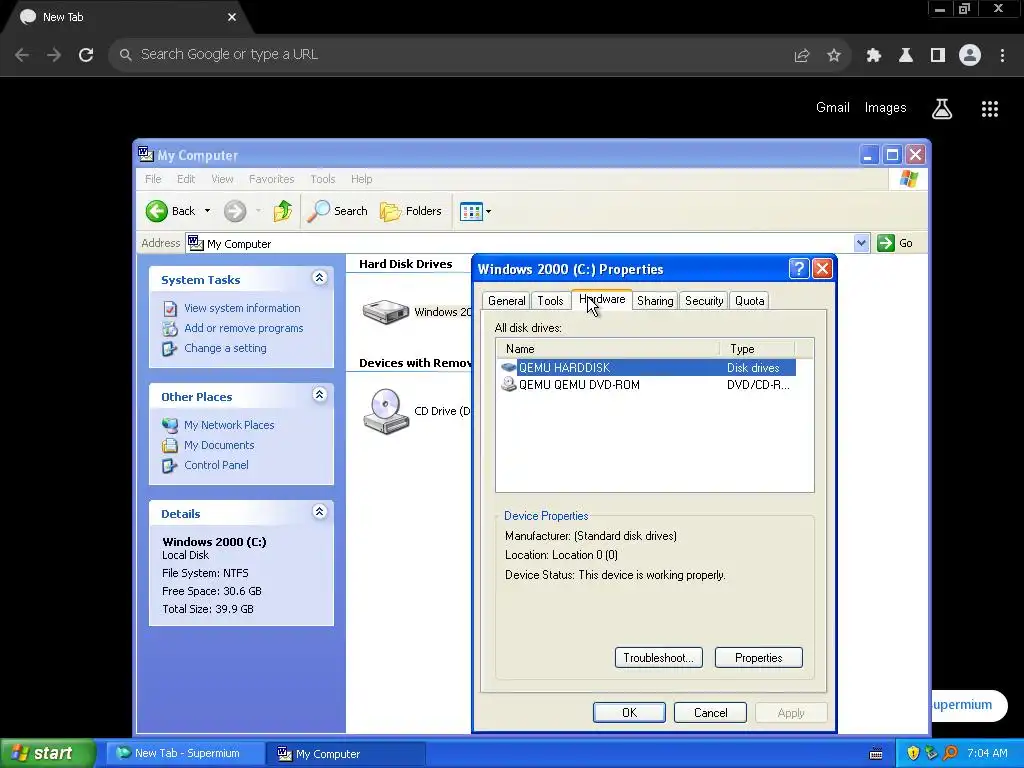Click the Up folder icon

(x=283, y=211)
